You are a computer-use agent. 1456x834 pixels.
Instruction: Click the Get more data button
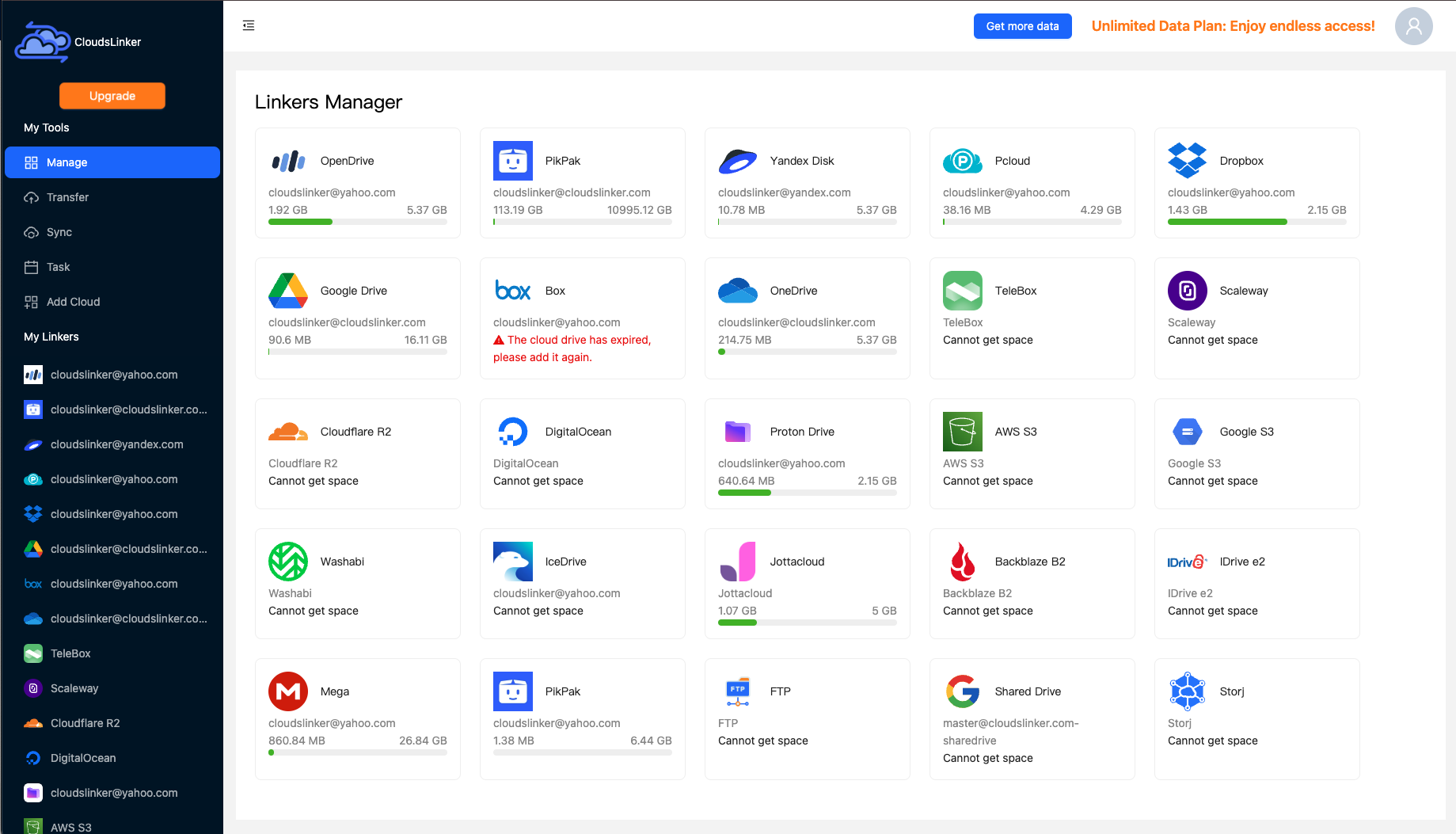click(1022, 26)
